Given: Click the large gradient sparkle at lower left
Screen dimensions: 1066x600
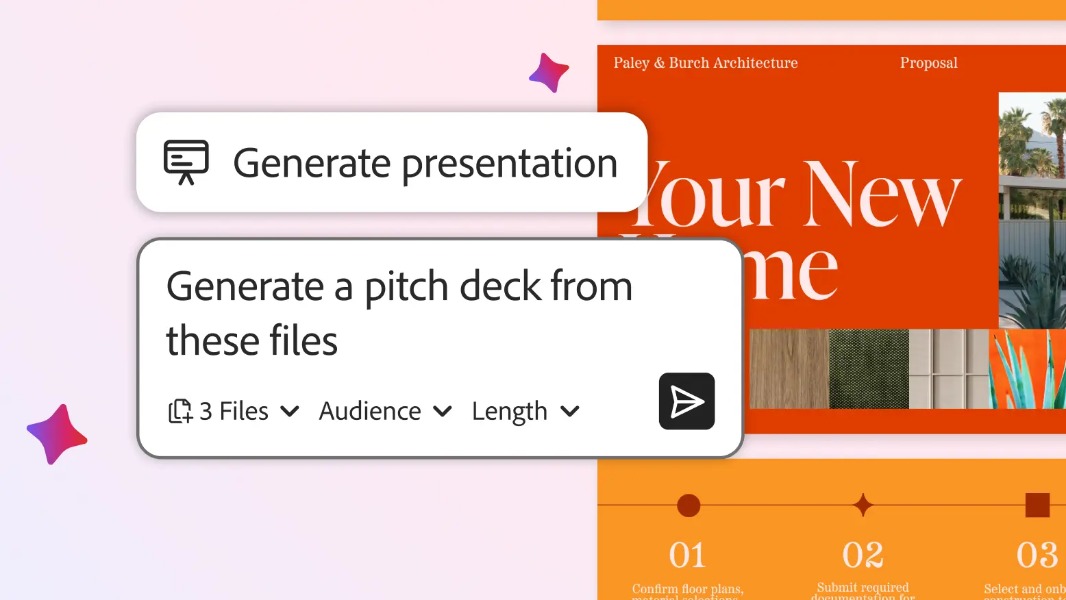Looking at the screenshot, I should pos(57,434).
